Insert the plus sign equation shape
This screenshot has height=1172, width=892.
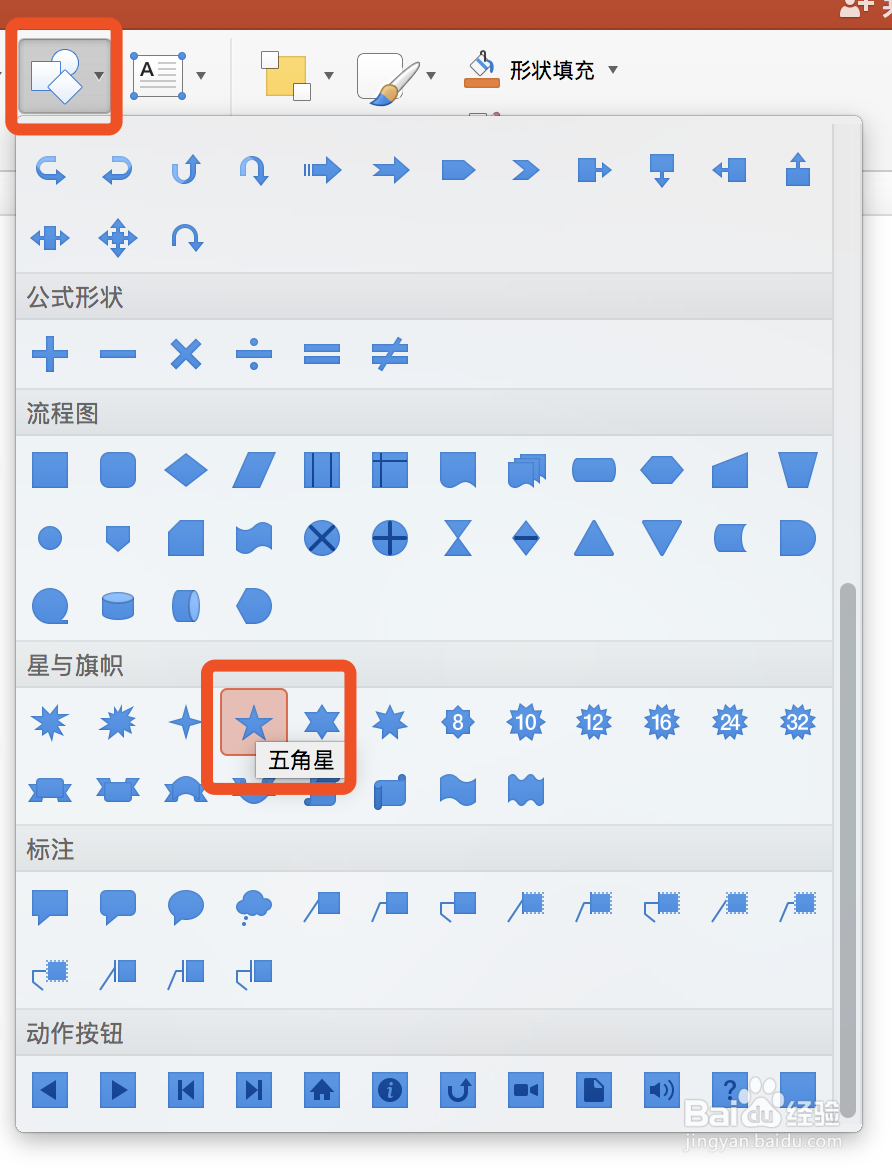(50, 354)
